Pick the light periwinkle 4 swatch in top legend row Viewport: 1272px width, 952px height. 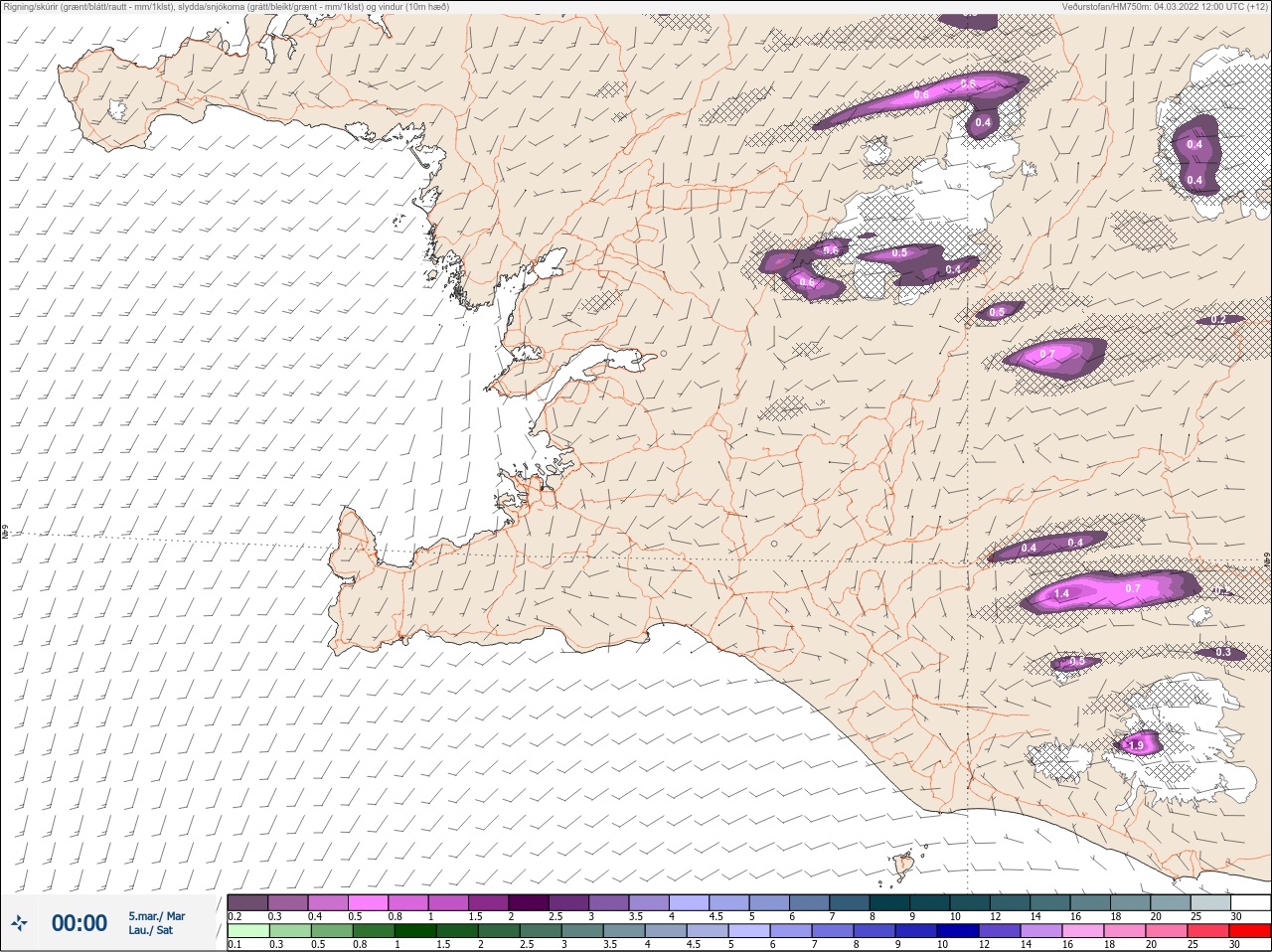[x=690, y=902]
